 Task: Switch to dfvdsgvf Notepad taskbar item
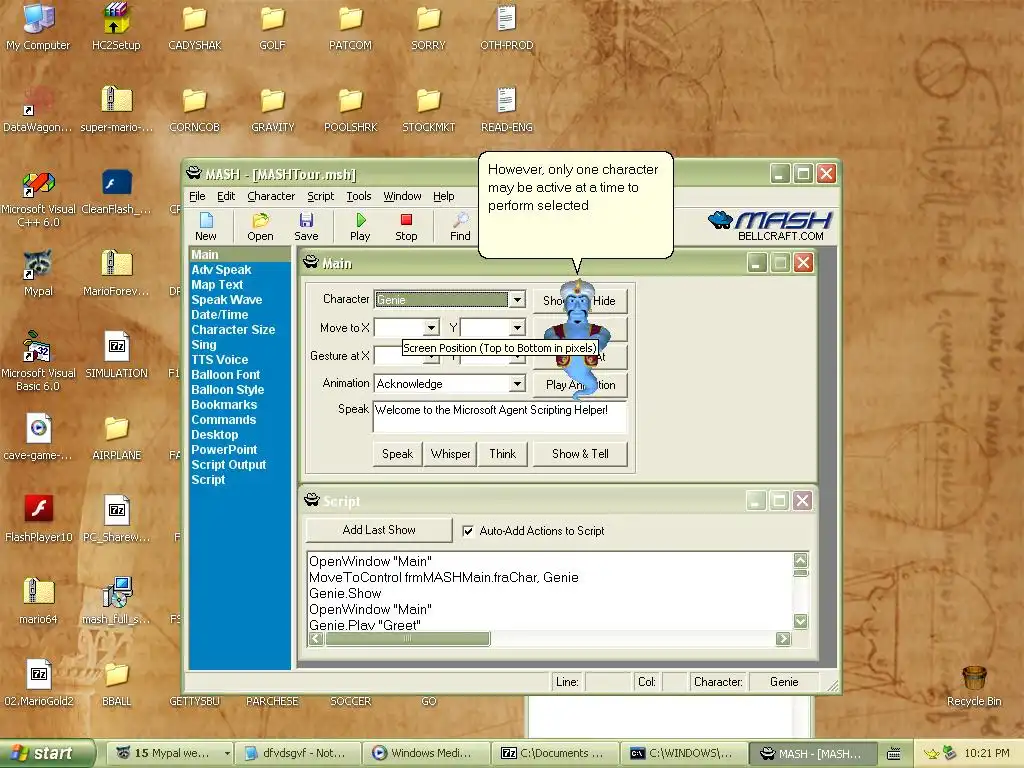pos(299,754)
